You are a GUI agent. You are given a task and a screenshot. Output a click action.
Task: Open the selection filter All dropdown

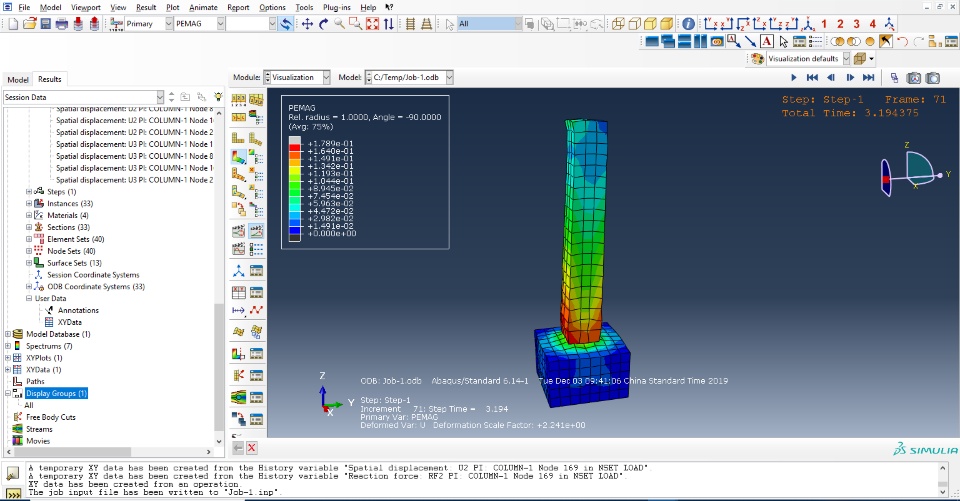pyautogui.click(x=518, y=24)
